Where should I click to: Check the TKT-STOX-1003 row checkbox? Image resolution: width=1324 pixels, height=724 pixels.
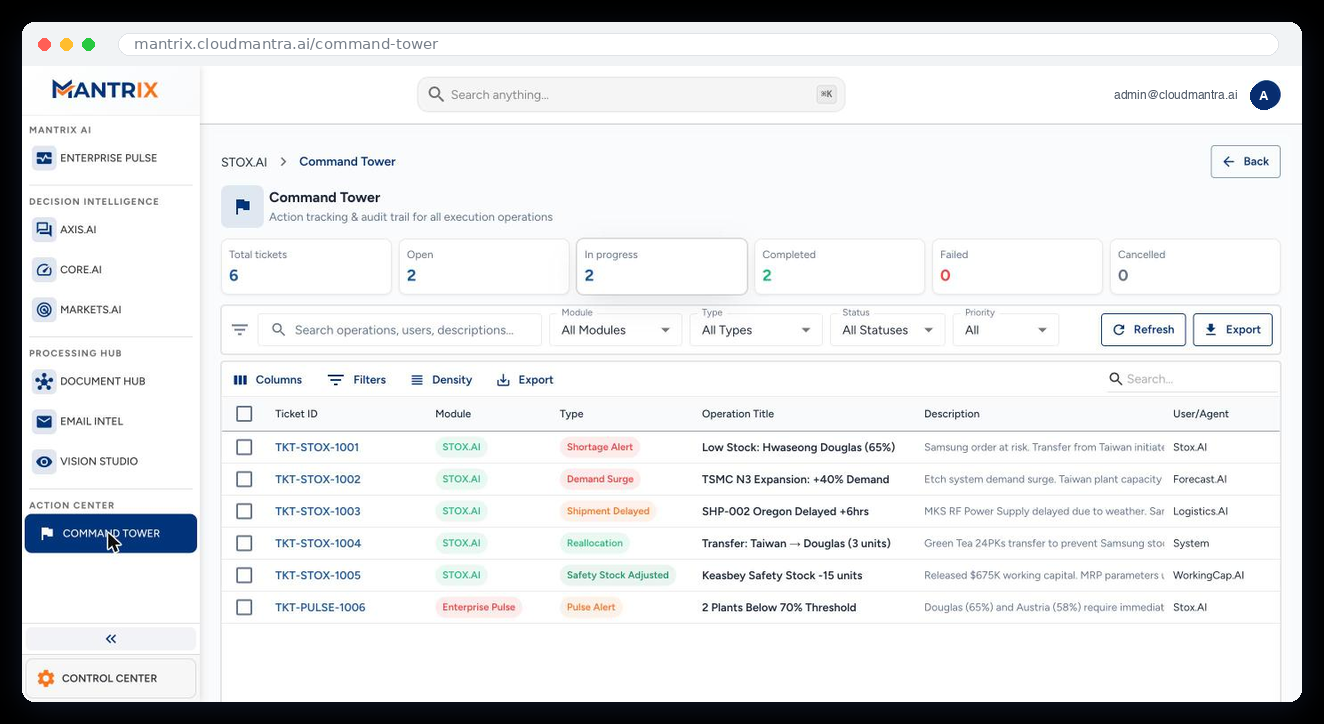click(x=244, y=511)
